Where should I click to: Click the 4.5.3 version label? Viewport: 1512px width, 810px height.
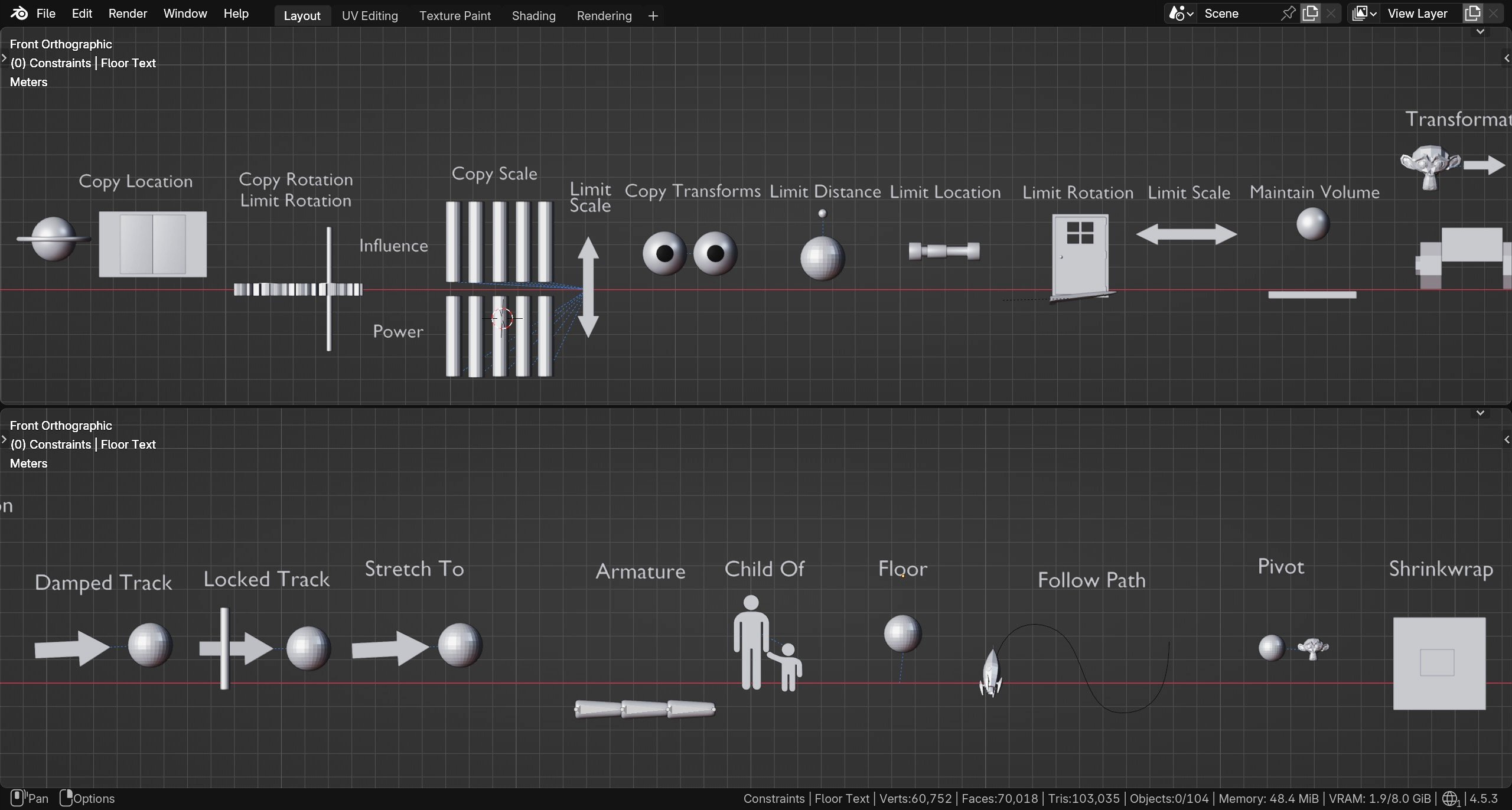point(1484,799)
